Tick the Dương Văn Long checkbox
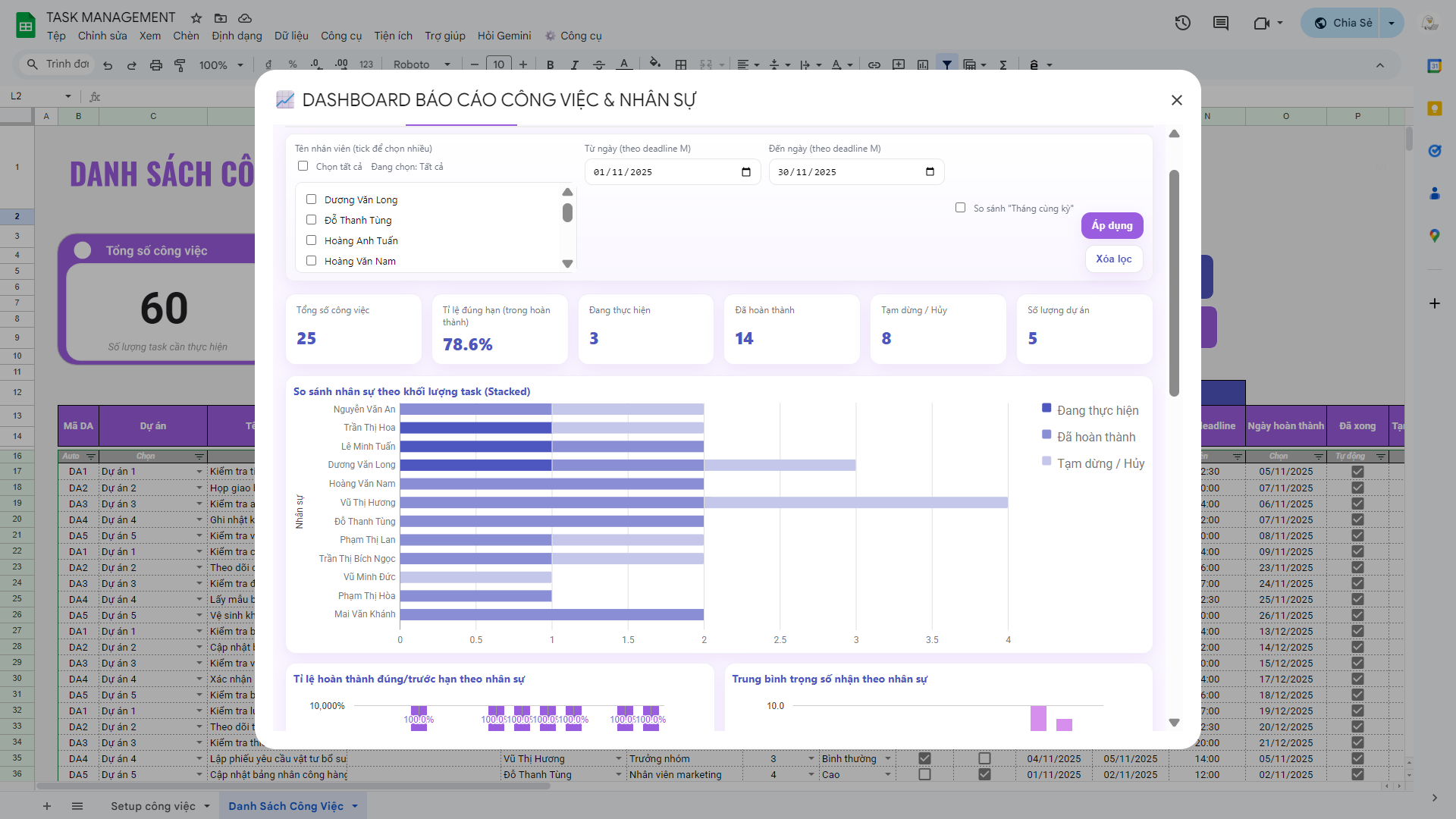Image resolution: width=1456 pixels, height=819 pixels. (x=311, y=199)
